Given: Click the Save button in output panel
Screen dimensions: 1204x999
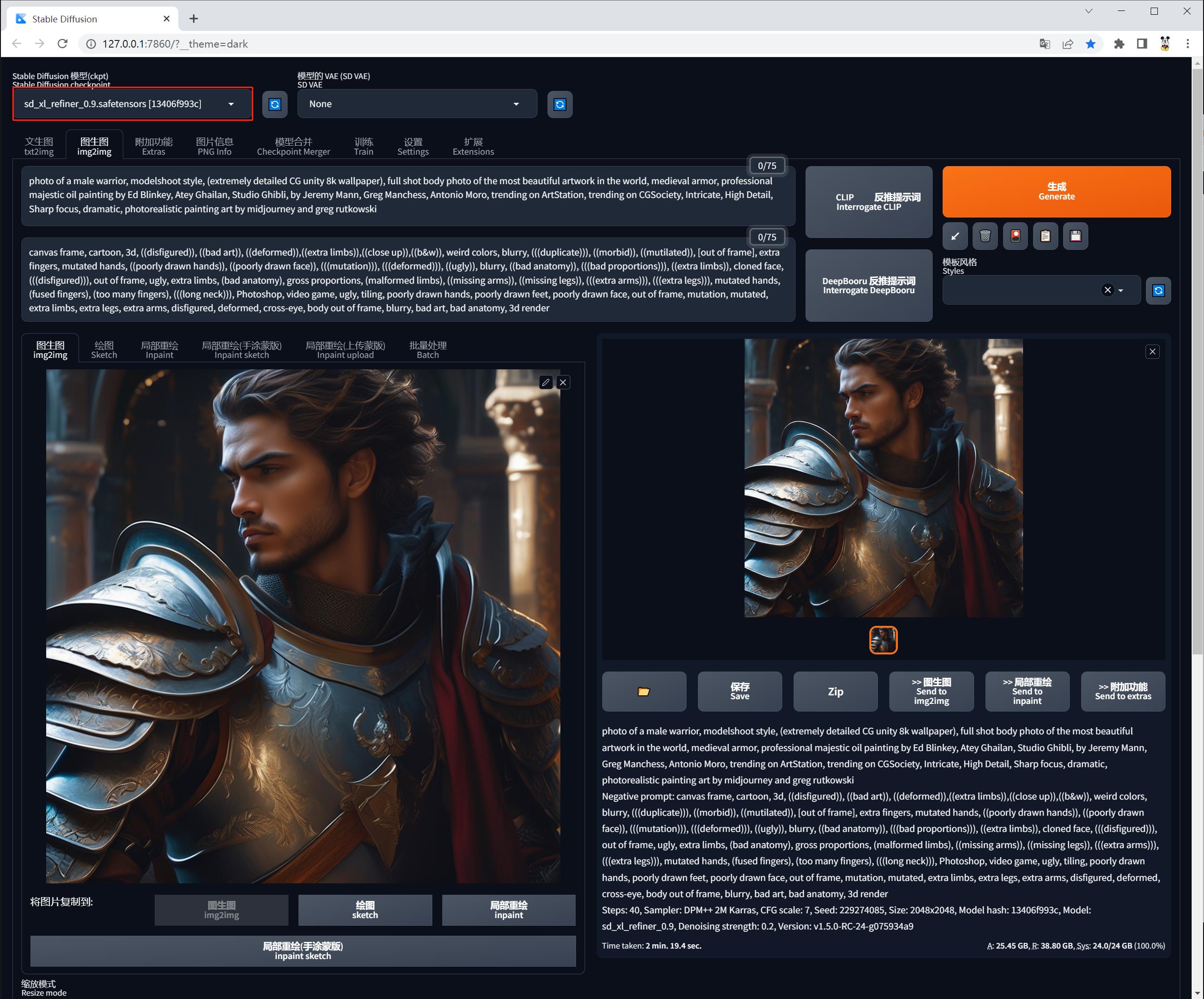Looking at the screenshot, I should (740, 692).
